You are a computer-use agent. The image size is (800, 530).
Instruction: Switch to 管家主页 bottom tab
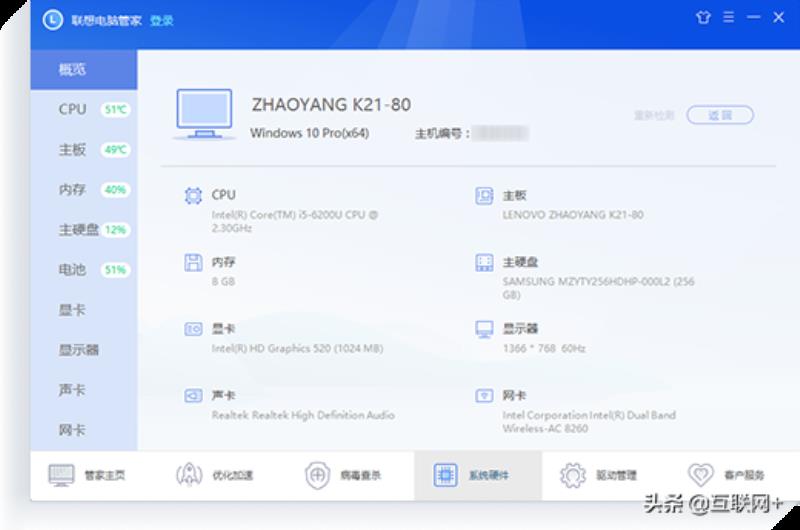pyautogui.click(x=88, y=476)
